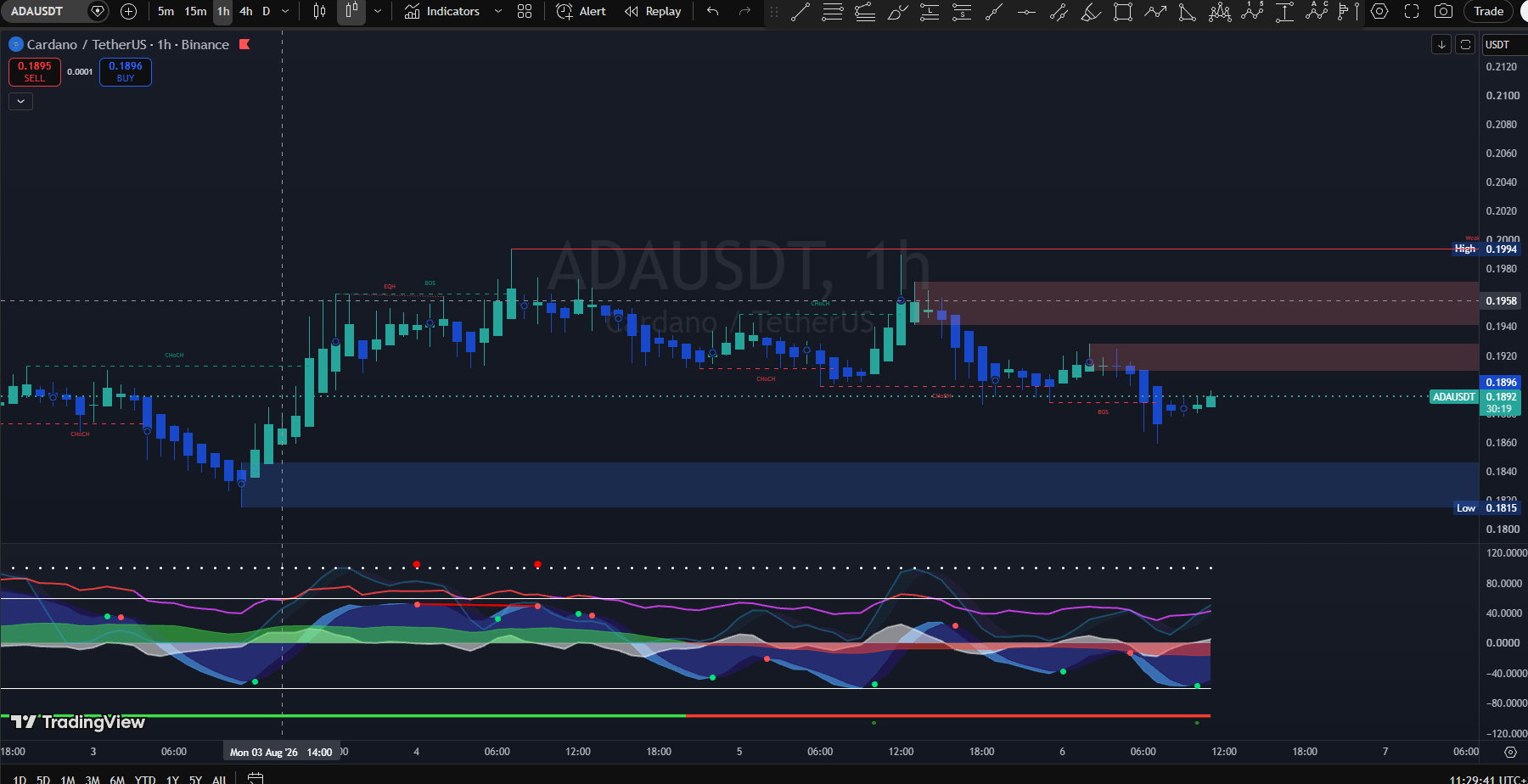Screen dimensions: 1528x784
Task: Add a symbol with the plus icon
Action: (x=128, y=11)
